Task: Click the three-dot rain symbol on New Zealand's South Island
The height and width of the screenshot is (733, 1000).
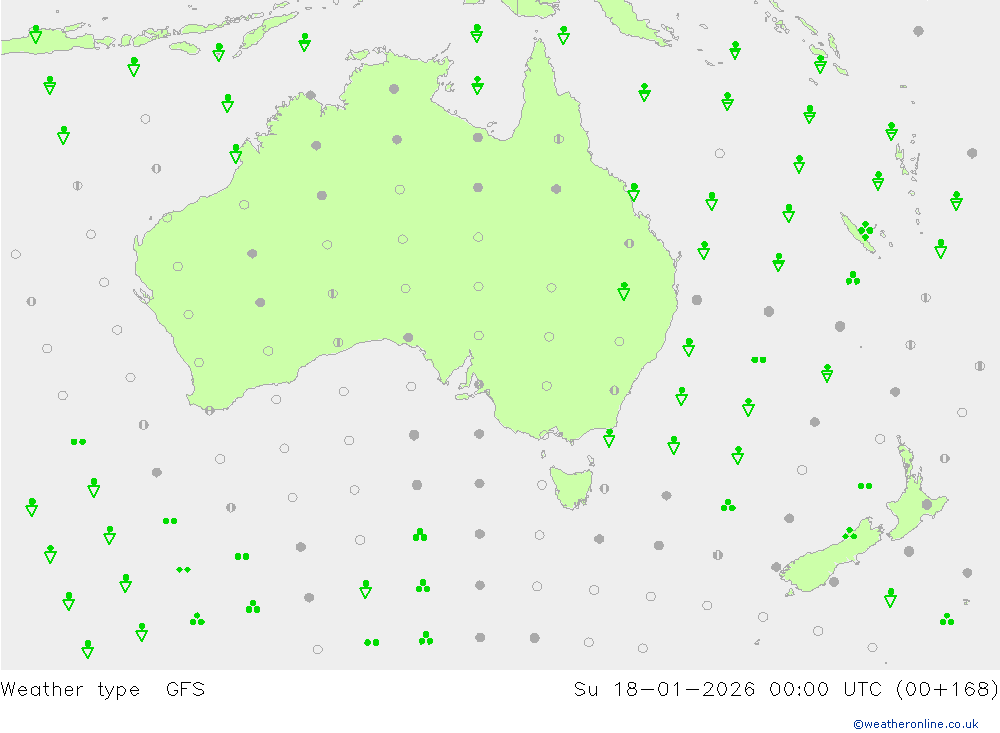Action: [849, 533]
